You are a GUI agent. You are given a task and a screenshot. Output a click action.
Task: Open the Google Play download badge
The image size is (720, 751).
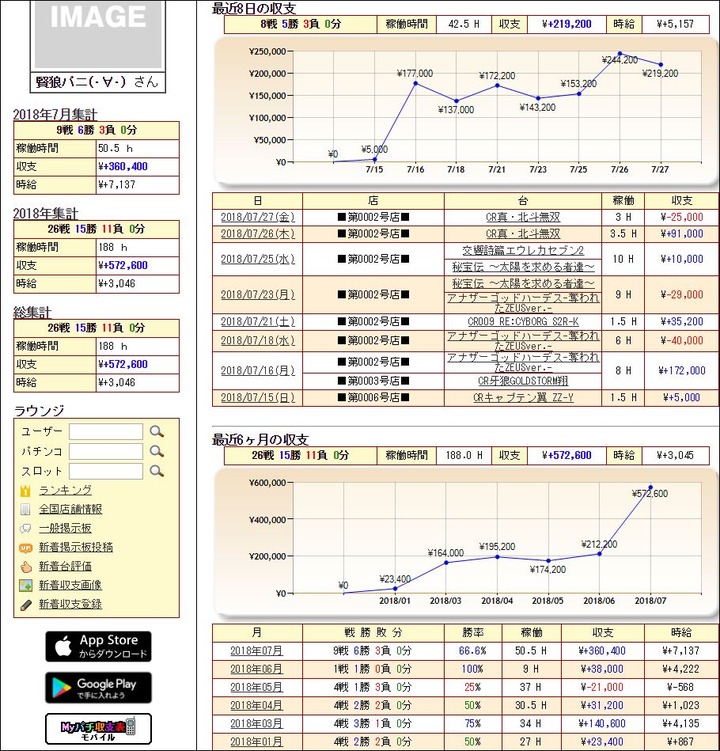98,688
